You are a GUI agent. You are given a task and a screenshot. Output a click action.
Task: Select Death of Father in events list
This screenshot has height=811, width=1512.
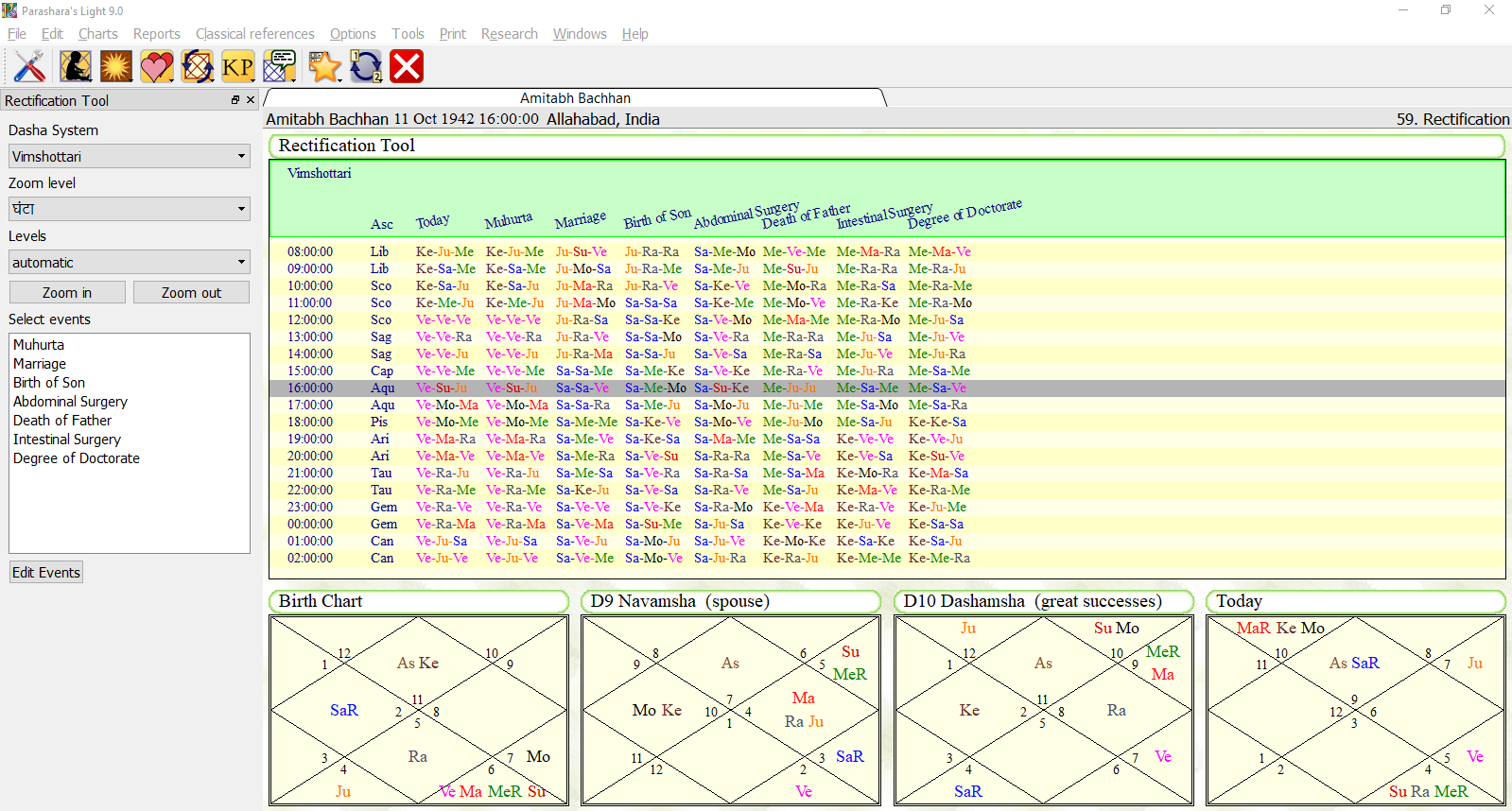62,421
